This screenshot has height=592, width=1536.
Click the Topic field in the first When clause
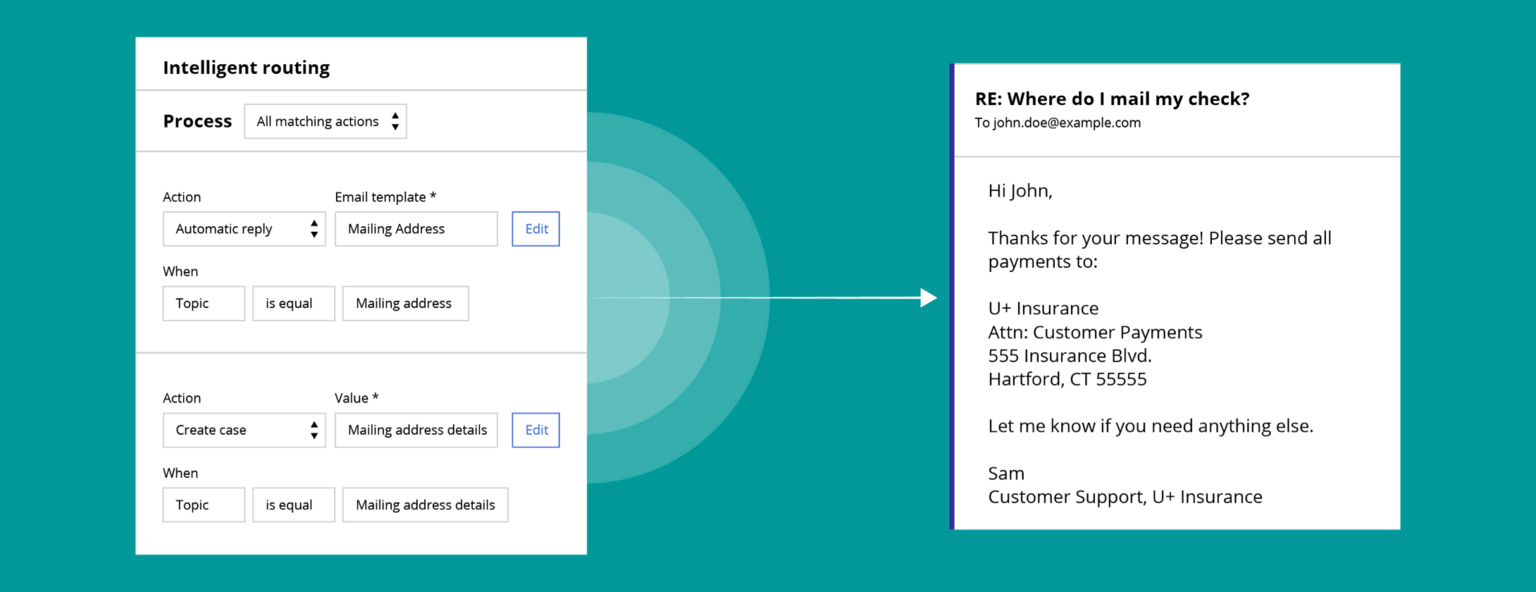[x=203, y=303]
